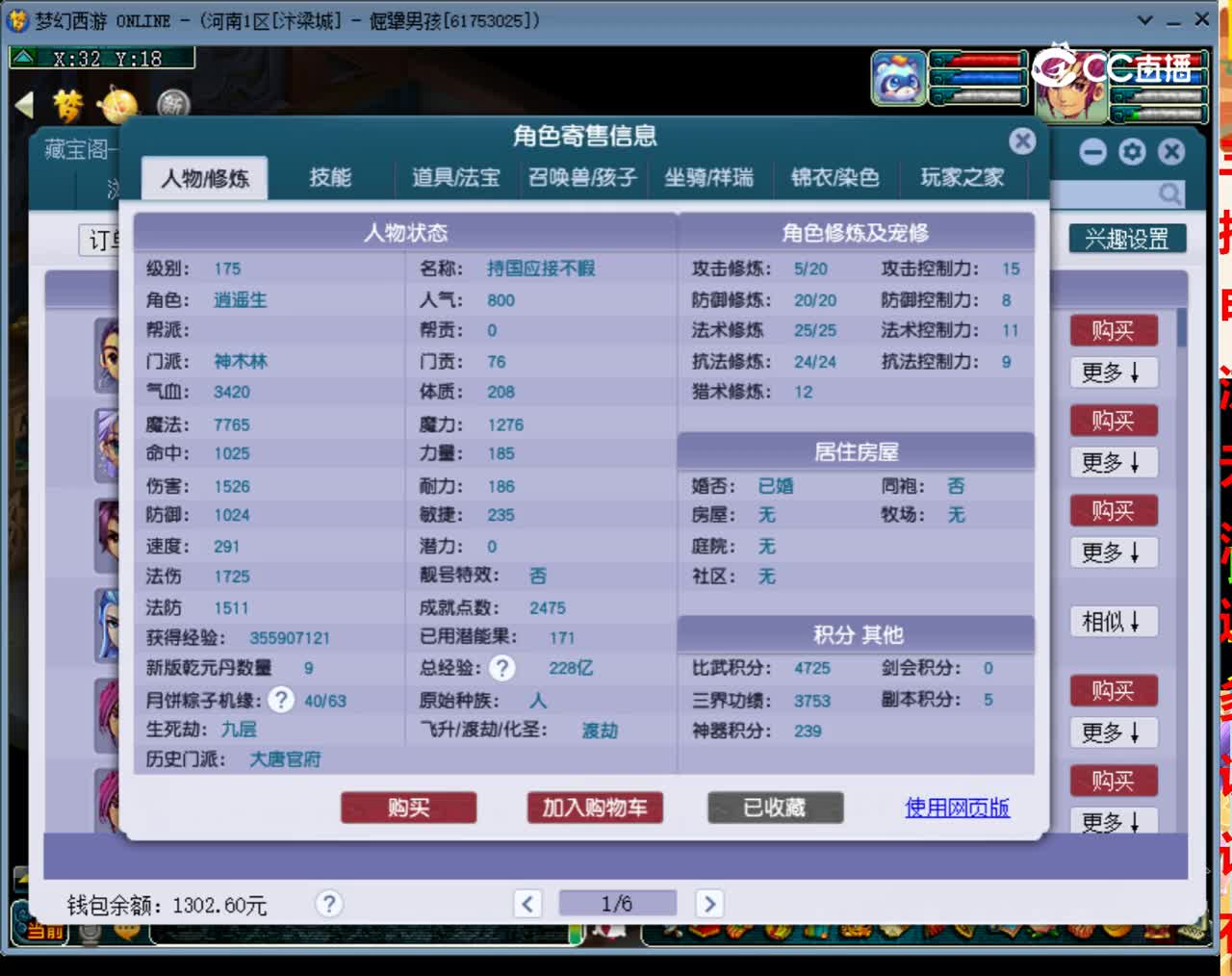1232x976 pixels.
Task: Switch to the 锦衣/染色 tab
Action: coord(834,177)
